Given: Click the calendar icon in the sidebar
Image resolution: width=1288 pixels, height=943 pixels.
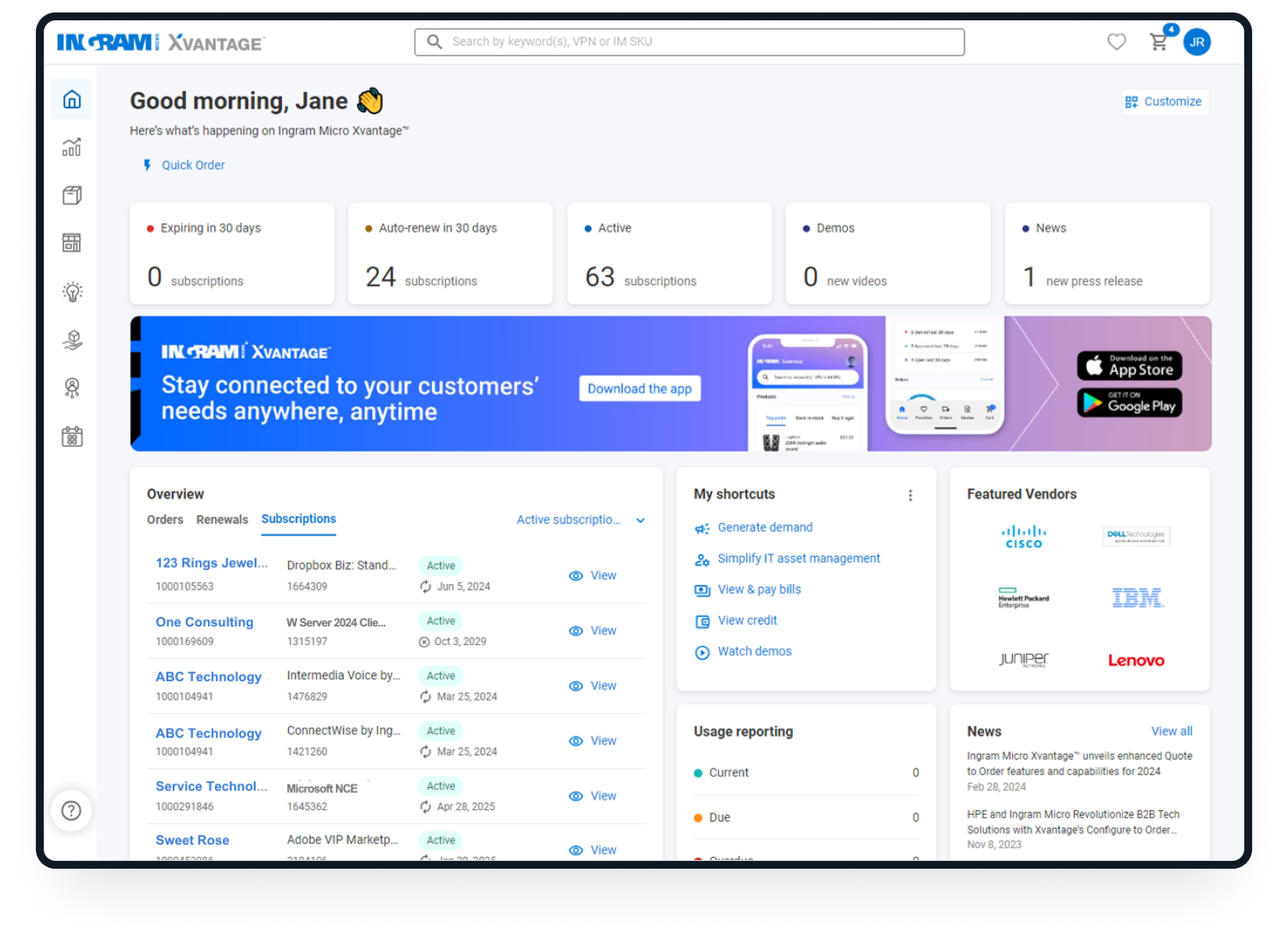Looking at the screenshot, I should [x=72, y=436].
